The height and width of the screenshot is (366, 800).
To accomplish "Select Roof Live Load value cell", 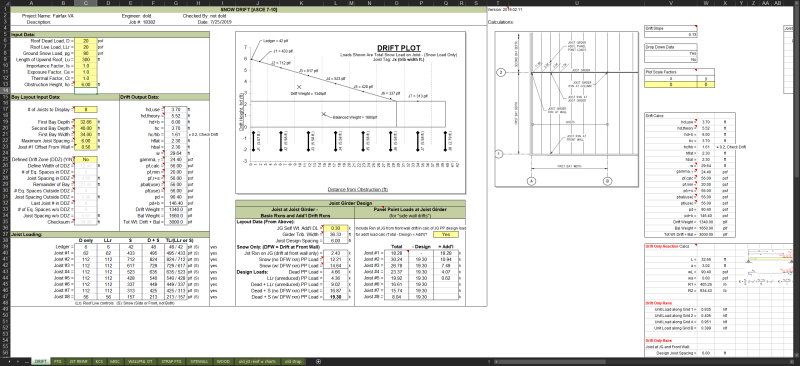I will 85,46.
